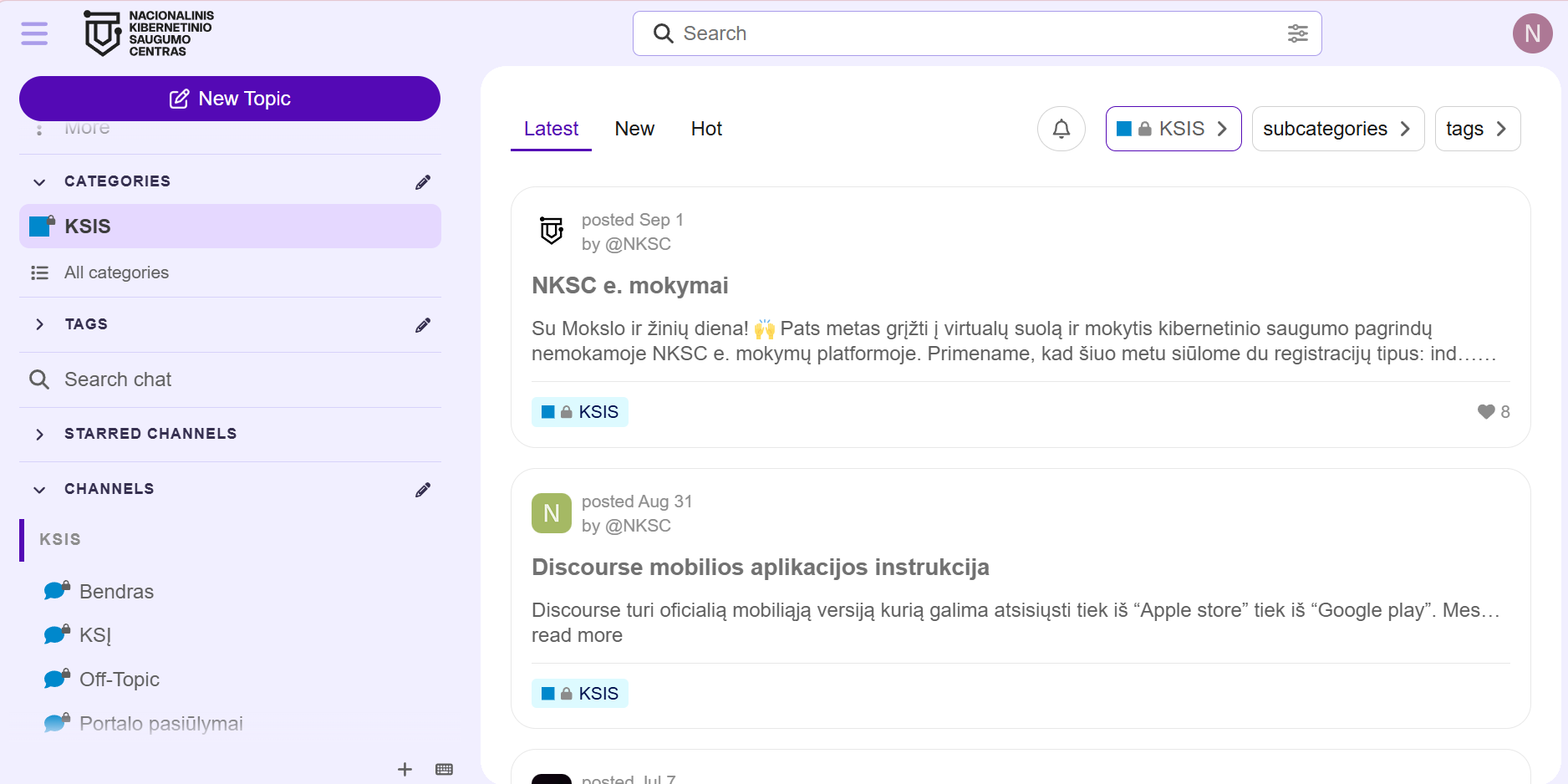Toggle the hamburger sidebar menu
The height and width of the screenshot is (784, 1568).
(34, 33)
